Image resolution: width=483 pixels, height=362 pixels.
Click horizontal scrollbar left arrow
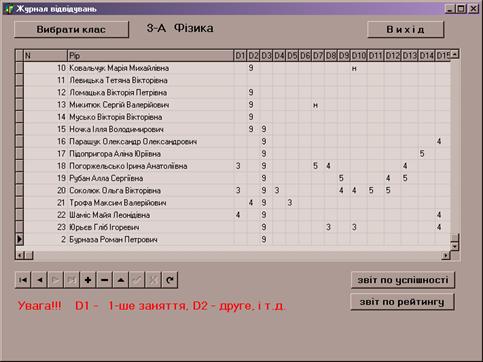(20, 255)
